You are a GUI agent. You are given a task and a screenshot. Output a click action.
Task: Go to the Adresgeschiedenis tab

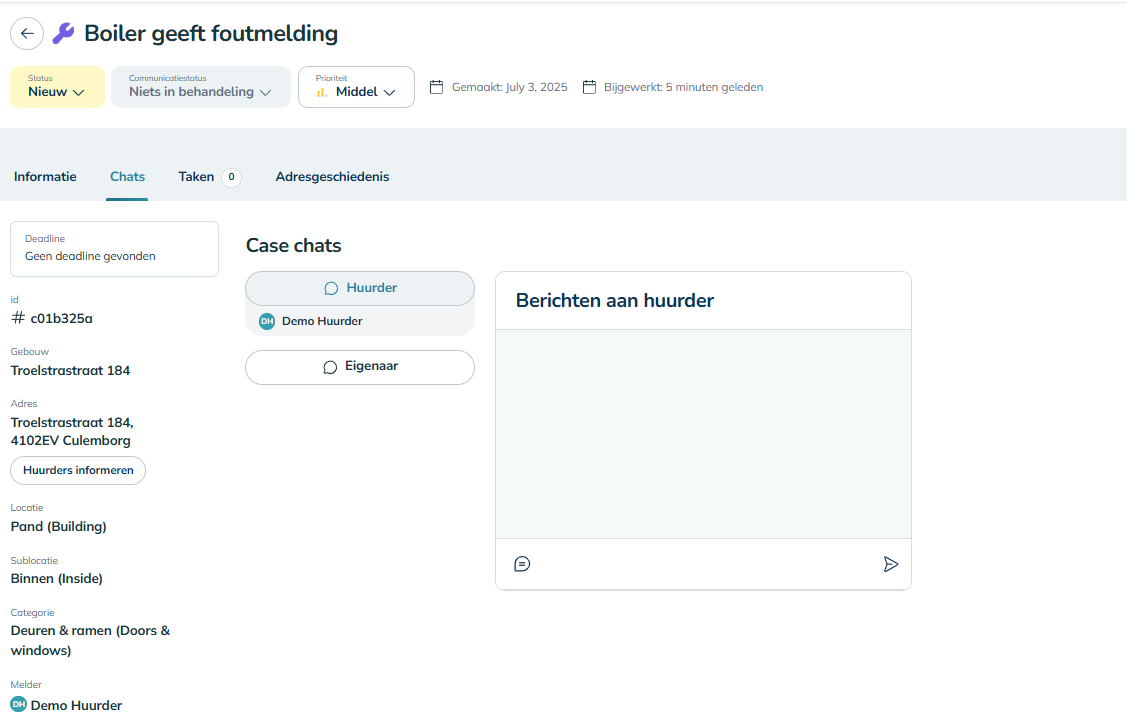(x=332, y=177)
